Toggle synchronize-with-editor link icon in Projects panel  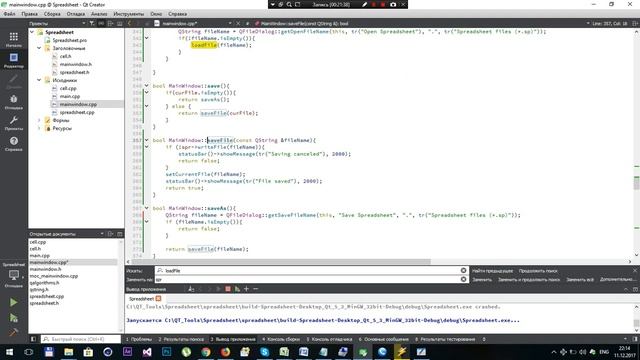pos(101,24)
